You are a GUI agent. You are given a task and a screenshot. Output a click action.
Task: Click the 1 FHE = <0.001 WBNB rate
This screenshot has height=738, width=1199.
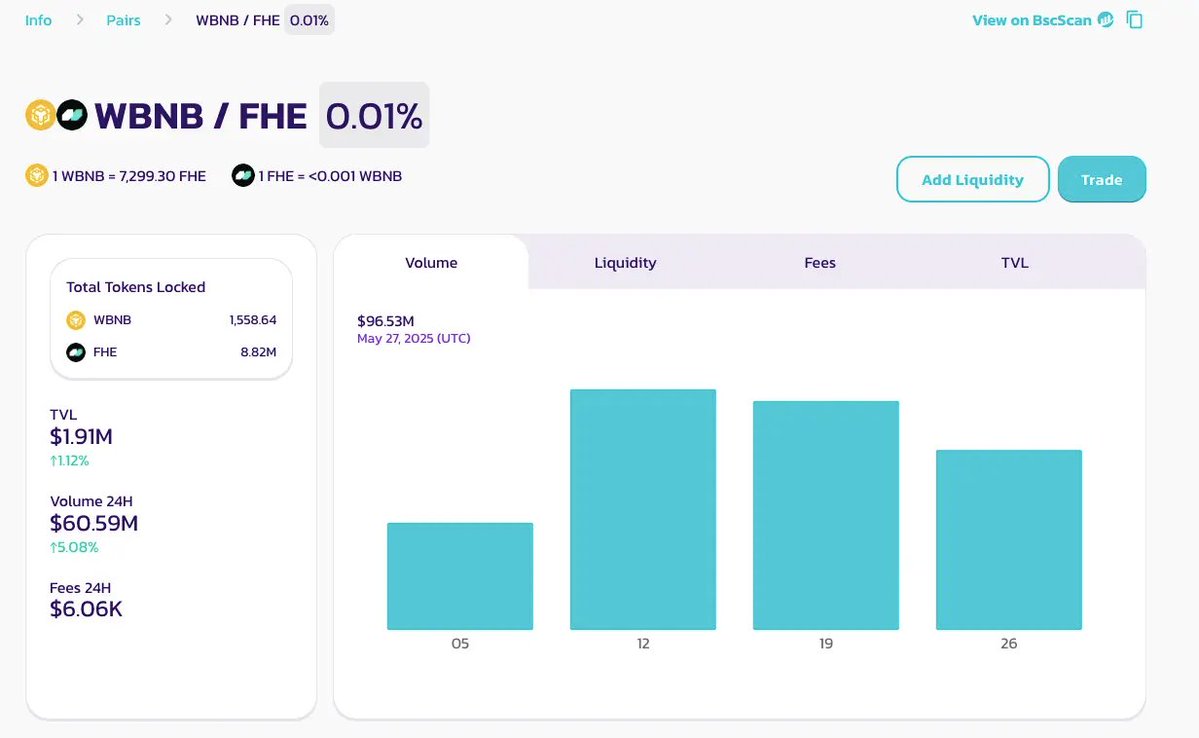330,176
